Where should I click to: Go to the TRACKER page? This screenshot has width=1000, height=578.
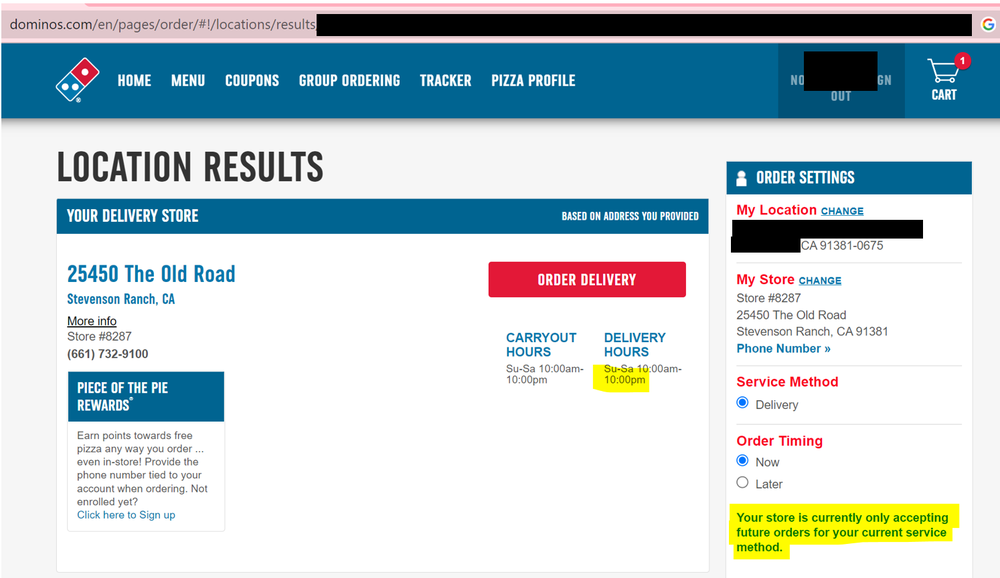tap(445, 81)
